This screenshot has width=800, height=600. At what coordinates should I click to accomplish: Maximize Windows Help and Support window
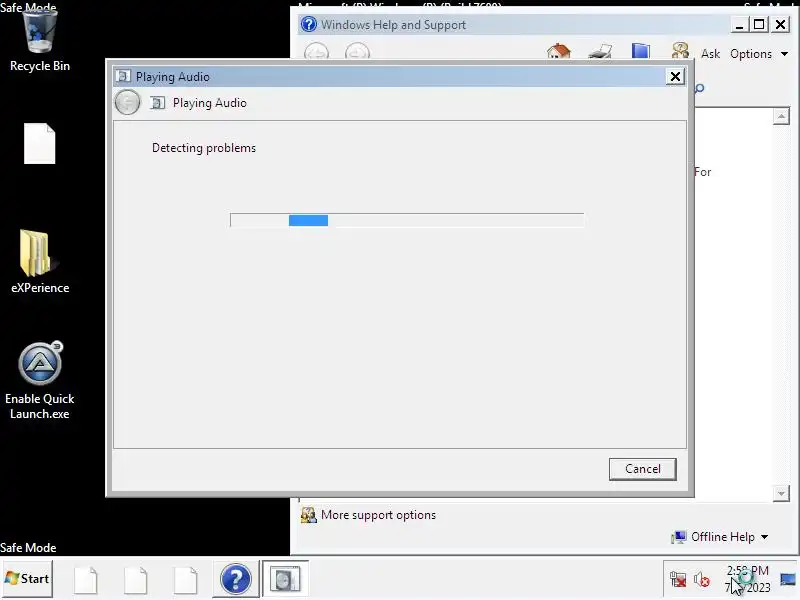(x=759, y=24)
